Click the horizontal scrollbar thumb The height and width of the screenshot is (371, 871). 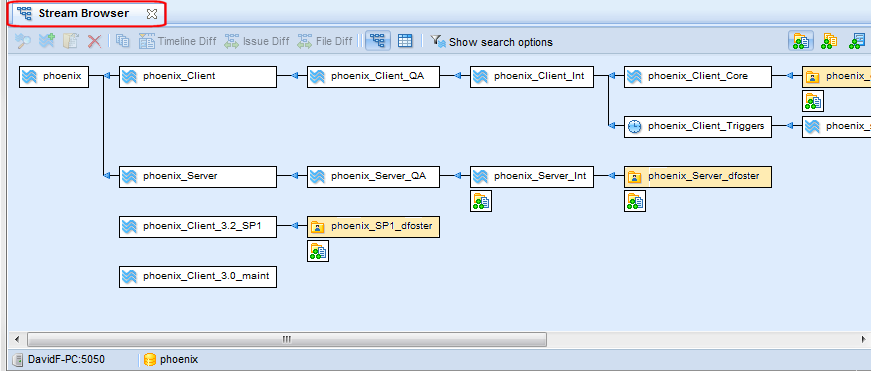click(x=287, y=339)
